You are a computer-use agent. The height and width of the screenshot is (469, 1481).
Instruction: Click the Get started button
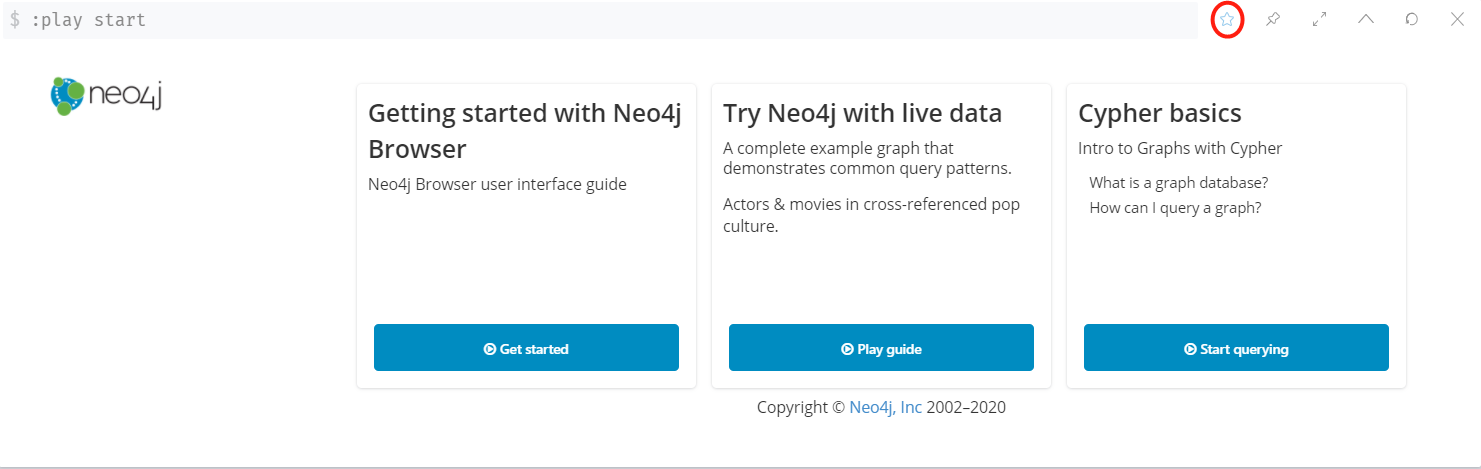(526, 348)
